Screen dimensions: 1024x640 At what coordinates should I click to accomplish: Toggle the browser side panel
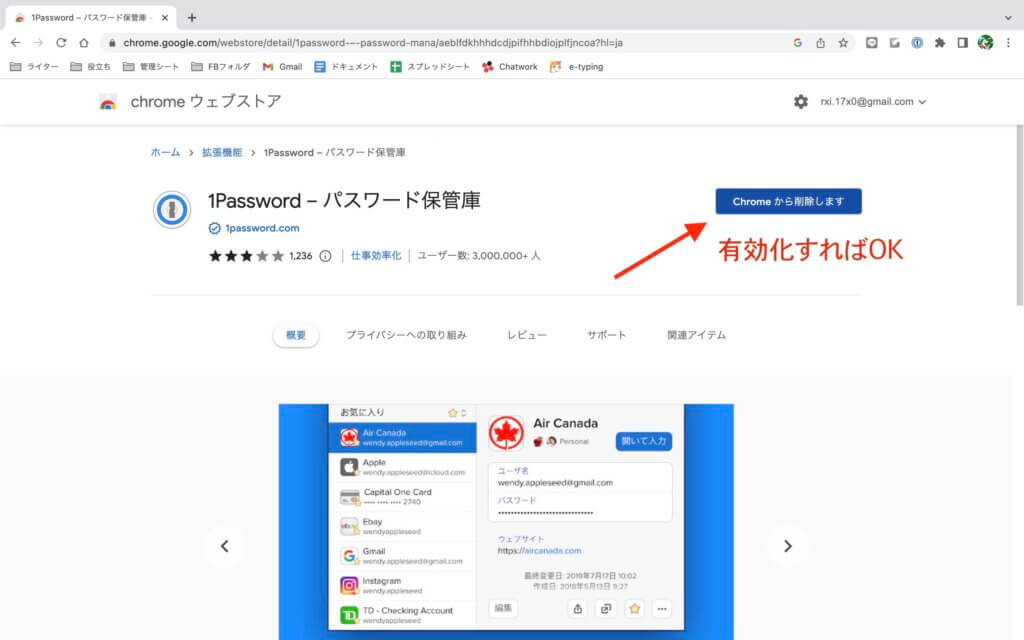pyautogui.click(x=963, y=42)
